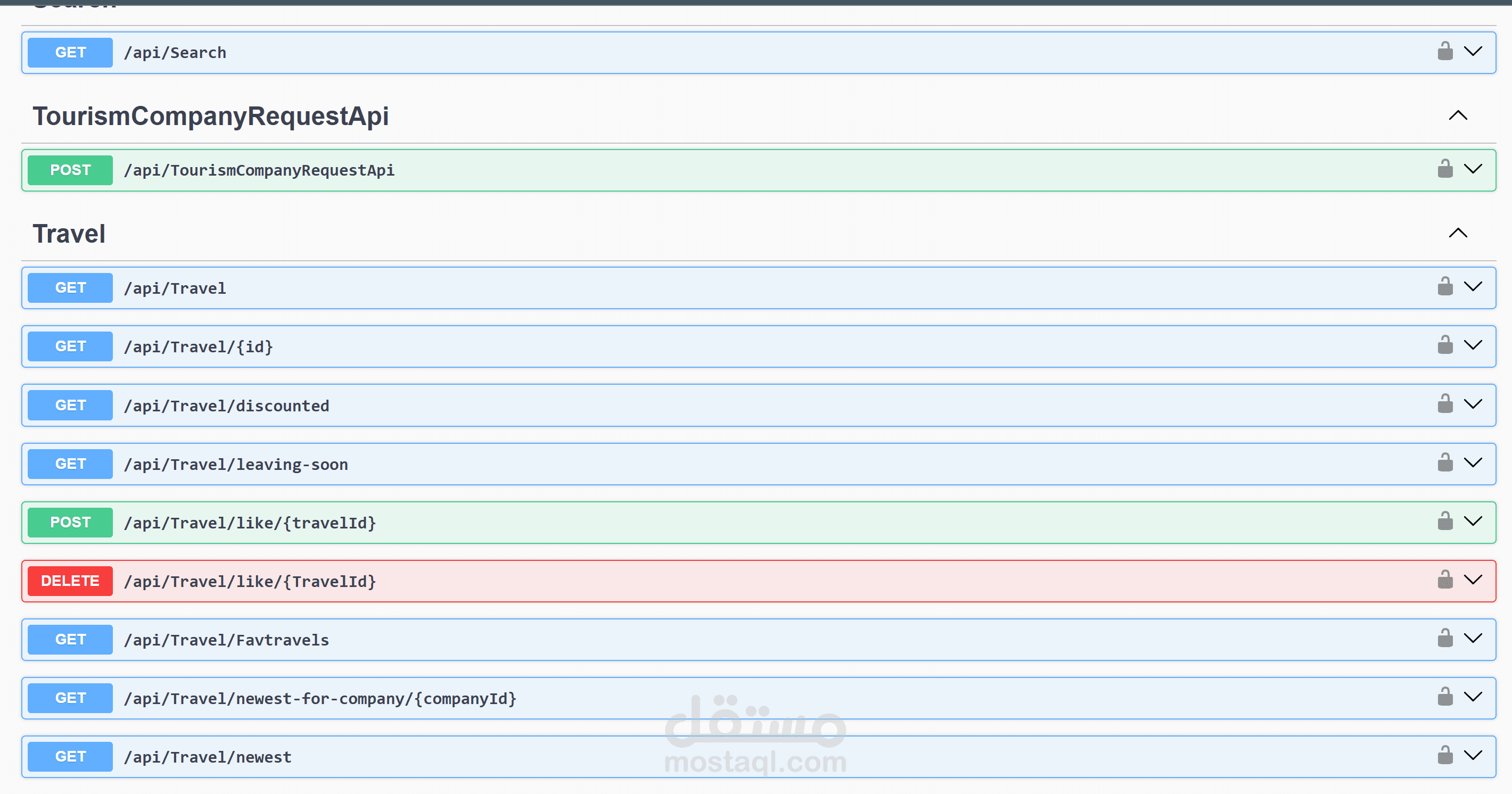Image resolution: width=1512 pixels, height=794 pixels.
Task: Click the POST button for TourismCompanyRequestApi
Action: pyautogui.click(x=70, y=170)
